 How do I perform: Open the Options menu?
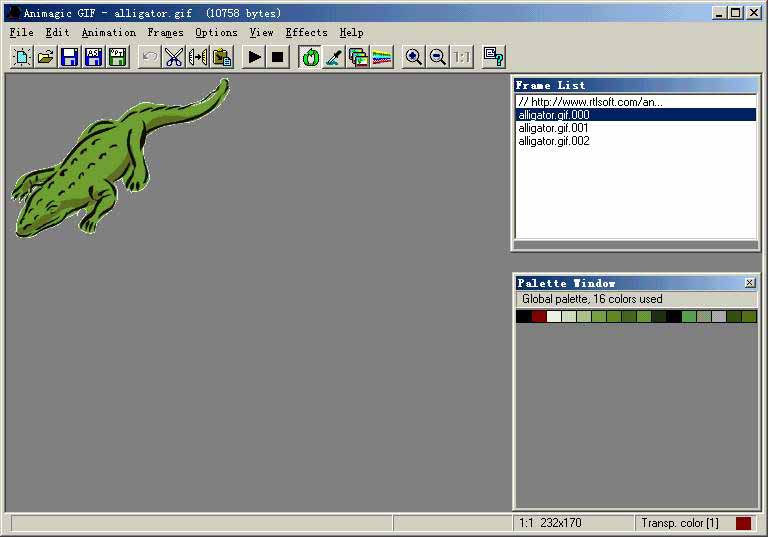[216, 32]
